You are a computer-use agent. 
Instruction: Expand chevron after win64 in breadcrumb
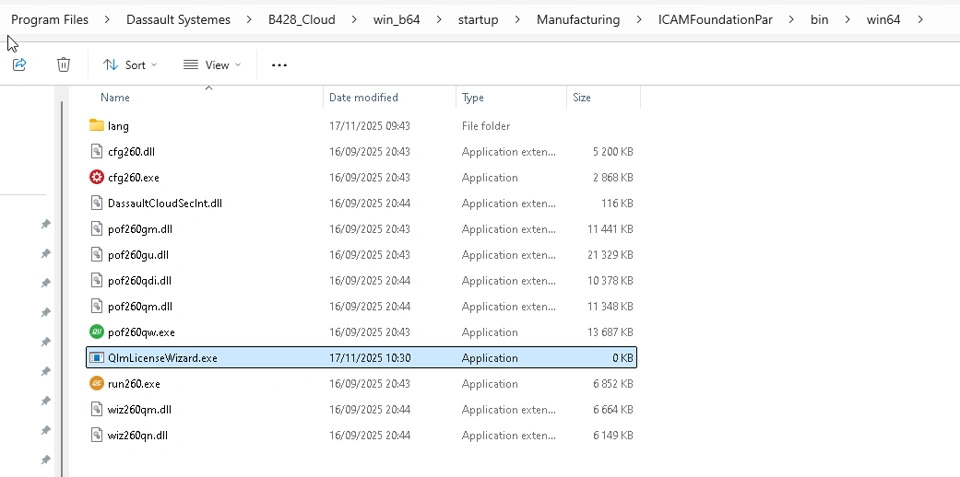click(x=920, y=20)
